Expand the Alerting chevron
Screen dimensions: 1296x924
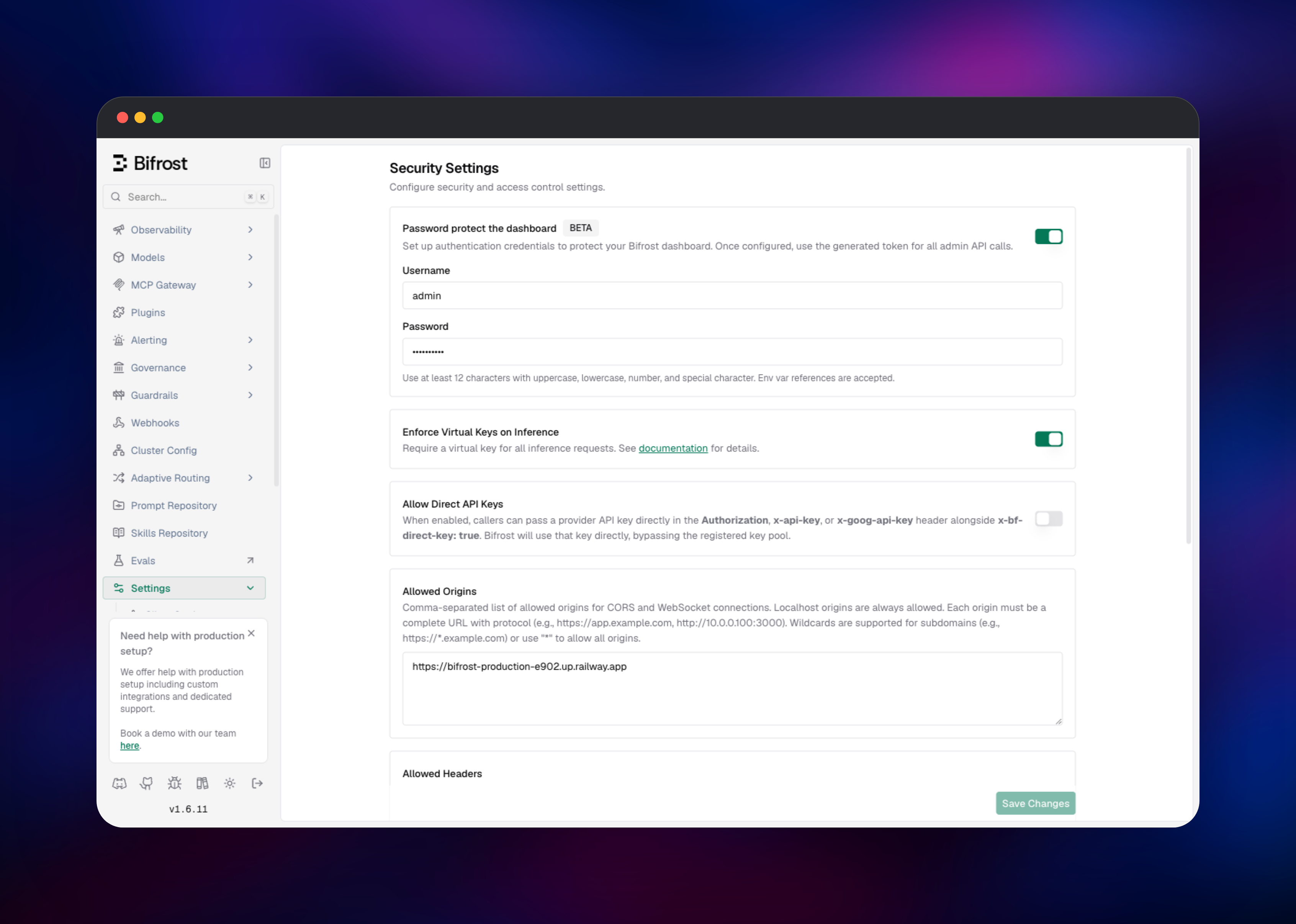point(250,340)
